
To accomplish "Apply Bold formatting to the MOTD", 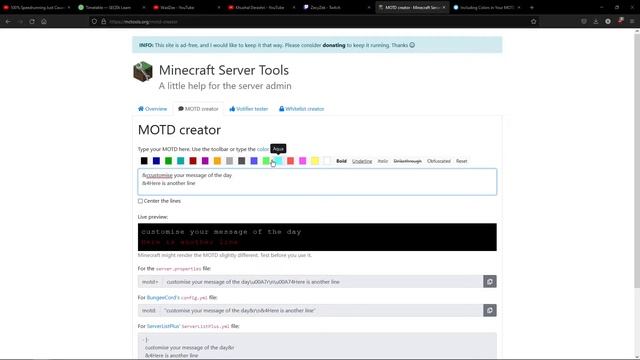I will [x=341, y=161].
